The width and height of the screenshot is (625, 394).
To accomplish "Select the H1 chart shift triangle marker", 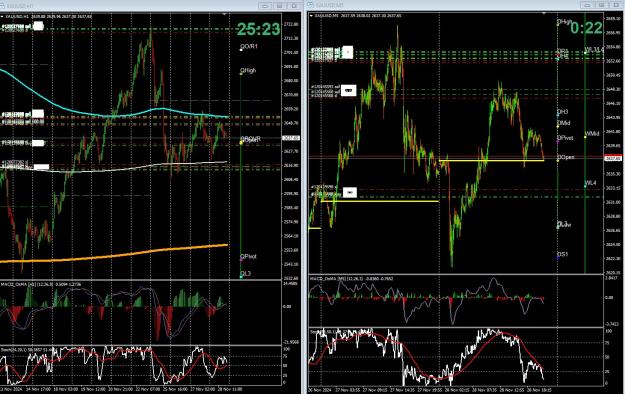I will click(224, 14).
